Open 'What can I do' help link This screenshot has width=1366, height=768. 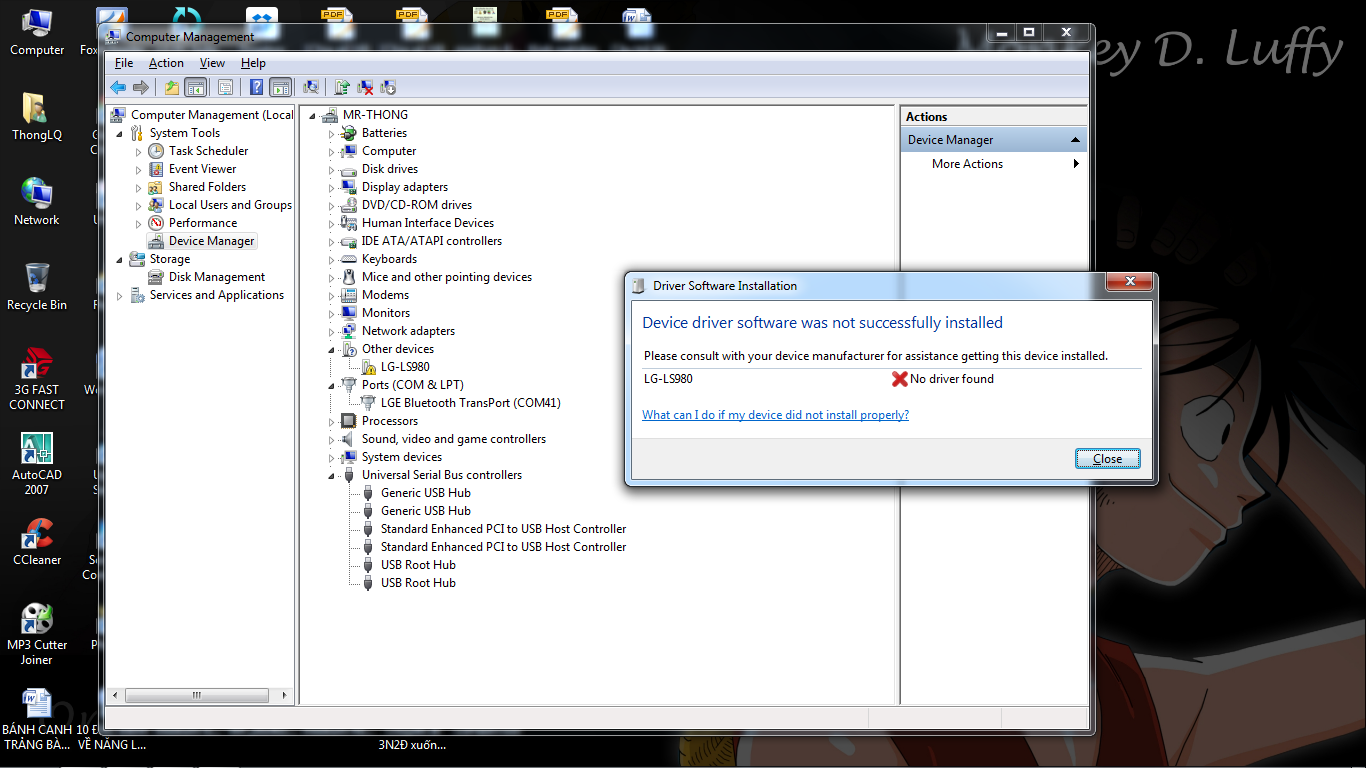click(x=775, y=415)
